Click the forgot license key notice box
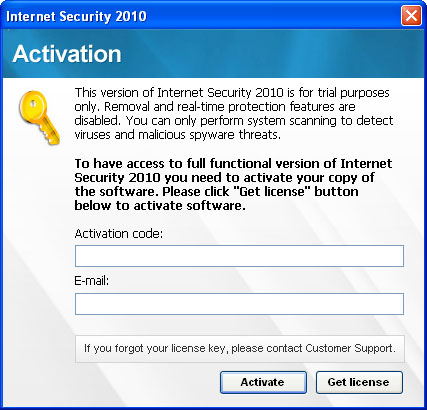This screenshot has width=427, height=410. coord(240,349)
